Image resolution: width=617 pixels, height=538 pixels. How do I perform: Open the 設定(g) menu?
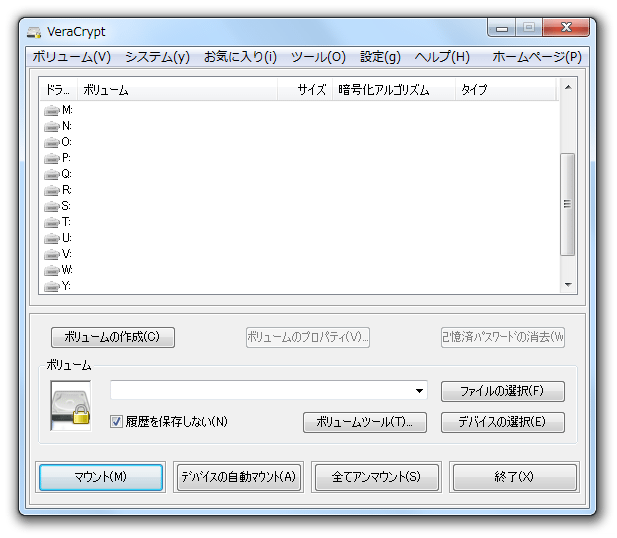381,57
